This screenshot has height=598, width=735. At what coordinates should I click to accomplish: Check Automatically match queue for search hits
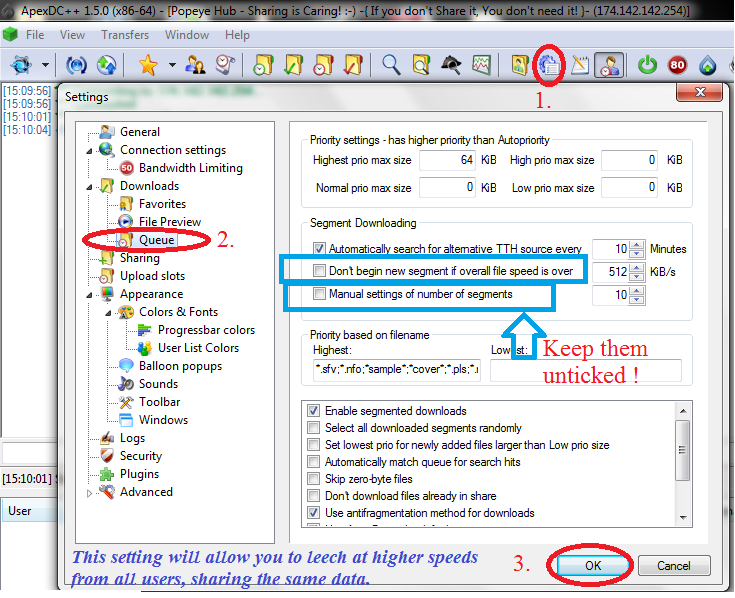(x=313, y=462)
